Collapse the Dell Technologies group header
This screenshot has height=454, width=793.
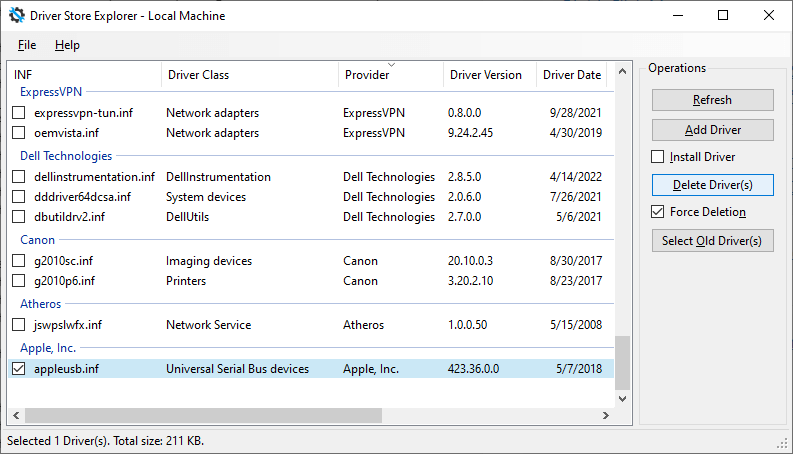pos(66,156)
